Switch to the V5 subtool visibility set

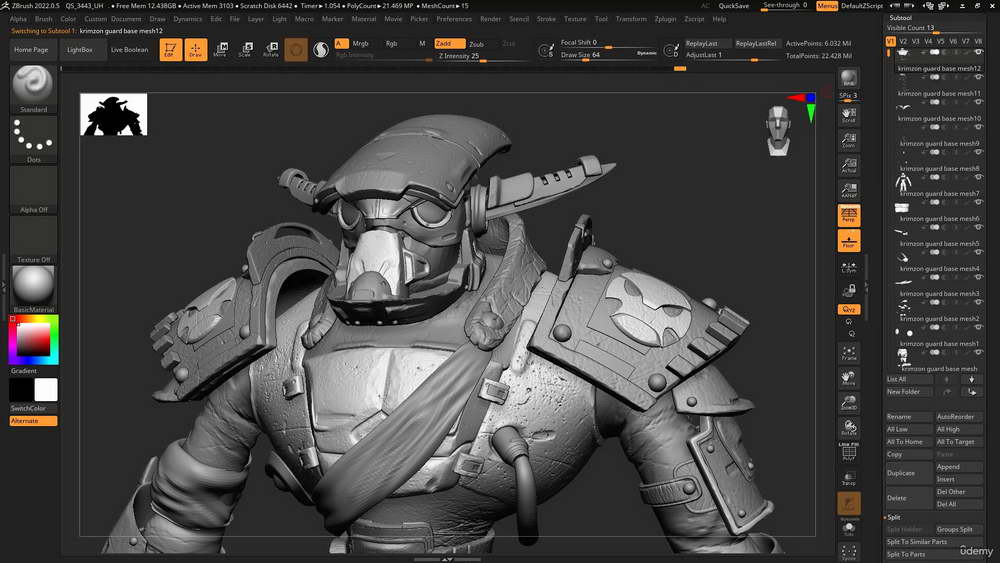[941, 41]
